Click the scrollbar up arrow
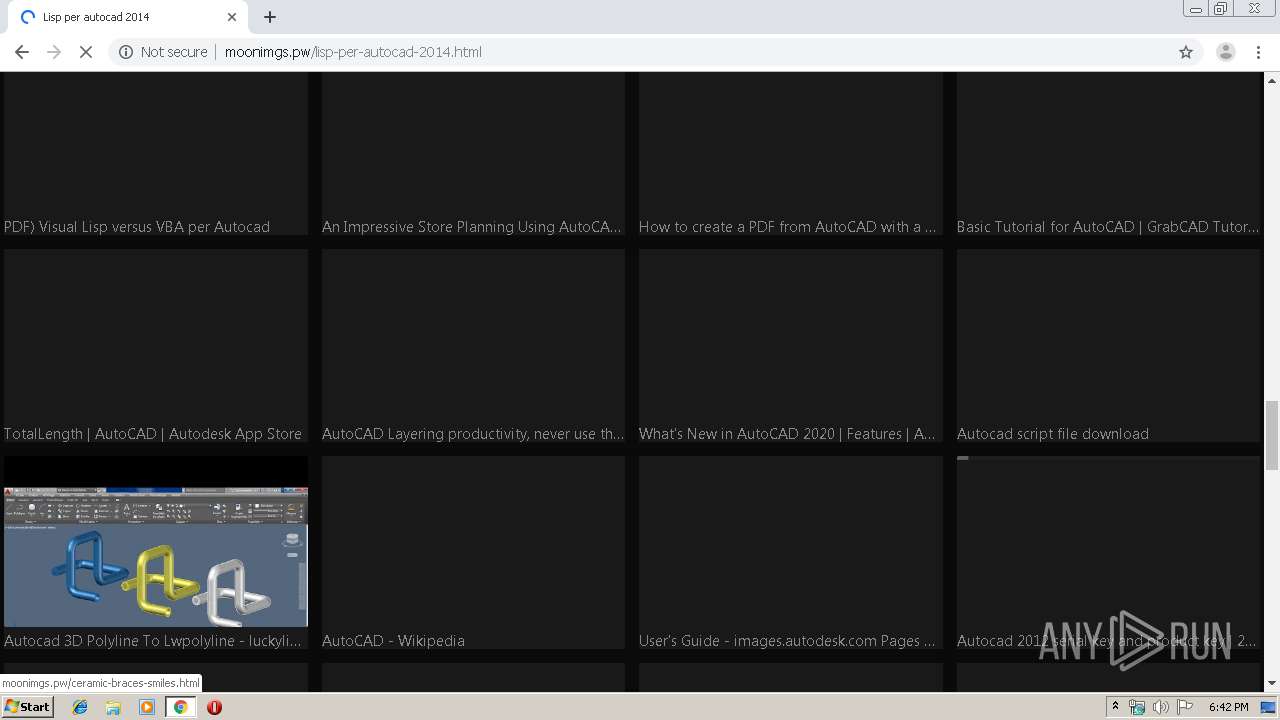 point(1271,80)
